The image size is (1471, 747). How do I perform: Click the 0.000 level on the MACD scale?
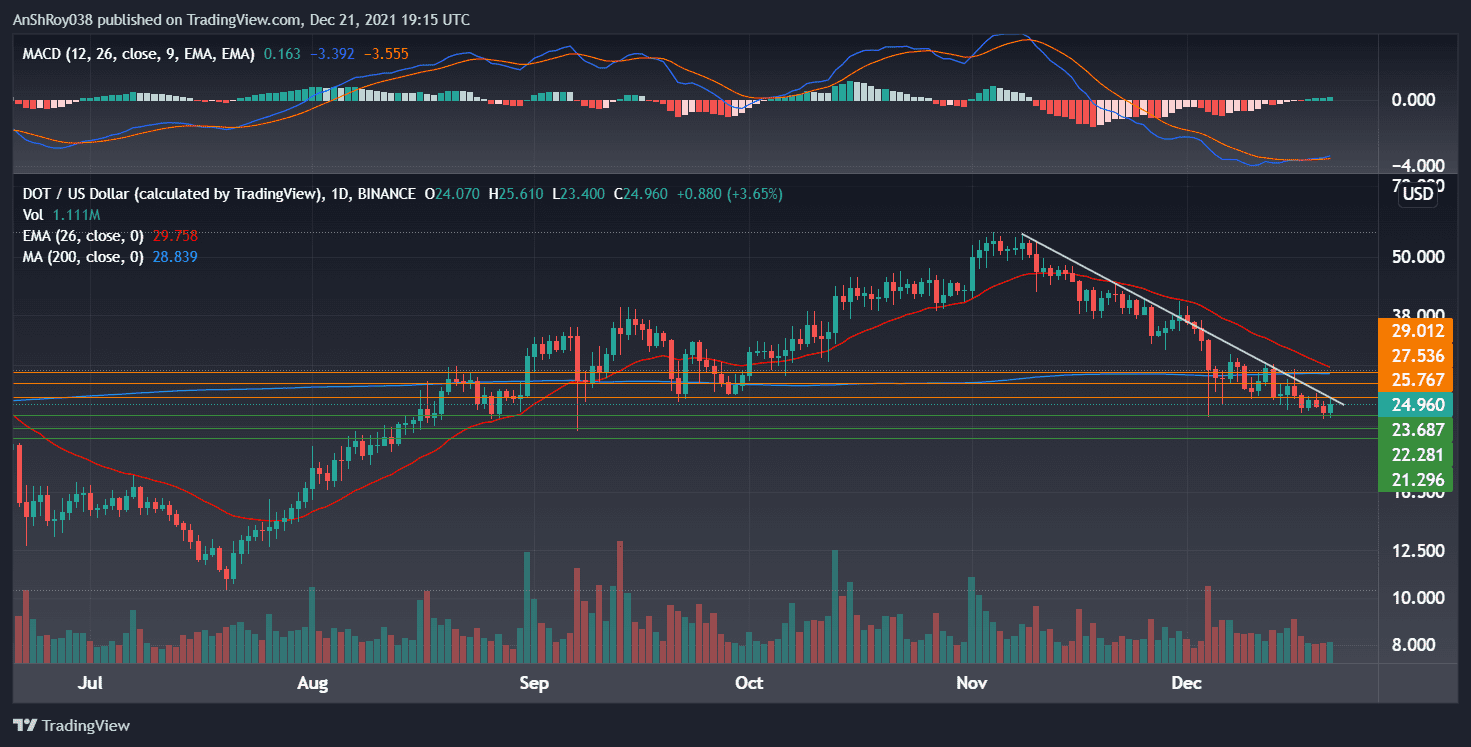pyautogui.click(x=1414, y=100)
